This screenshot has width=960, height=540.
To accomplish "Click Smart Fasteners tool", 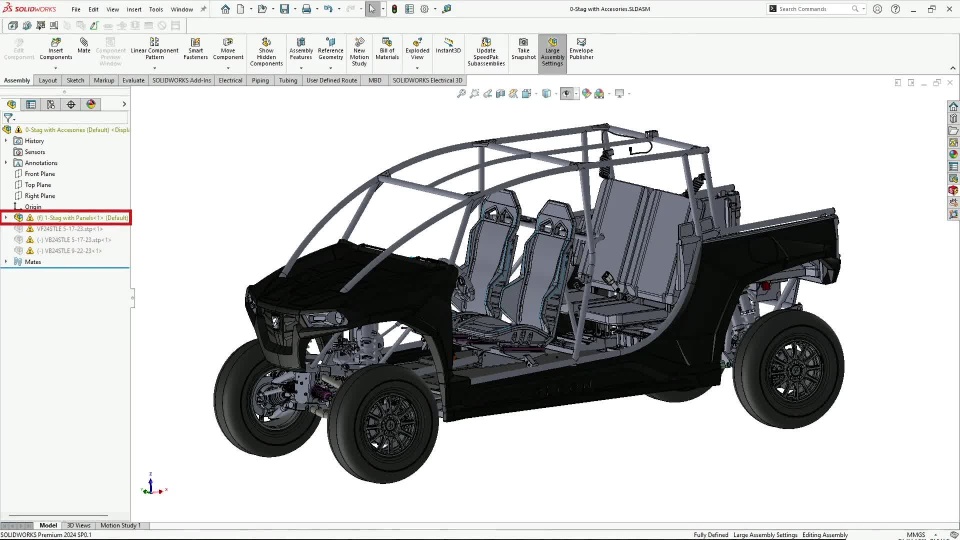I will tap(195, 49).
